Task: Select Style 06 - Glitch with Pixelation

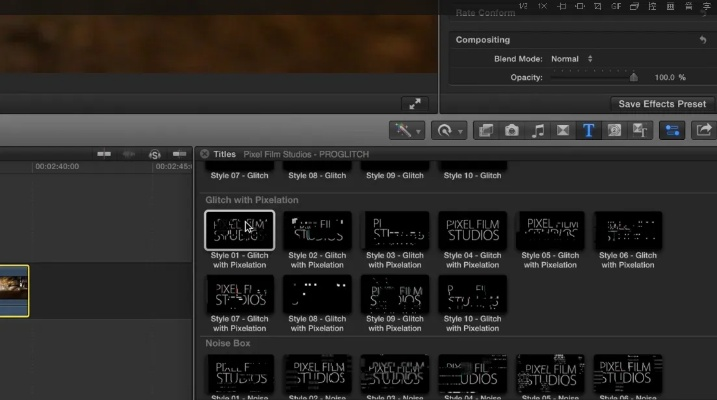Action: 628,230
